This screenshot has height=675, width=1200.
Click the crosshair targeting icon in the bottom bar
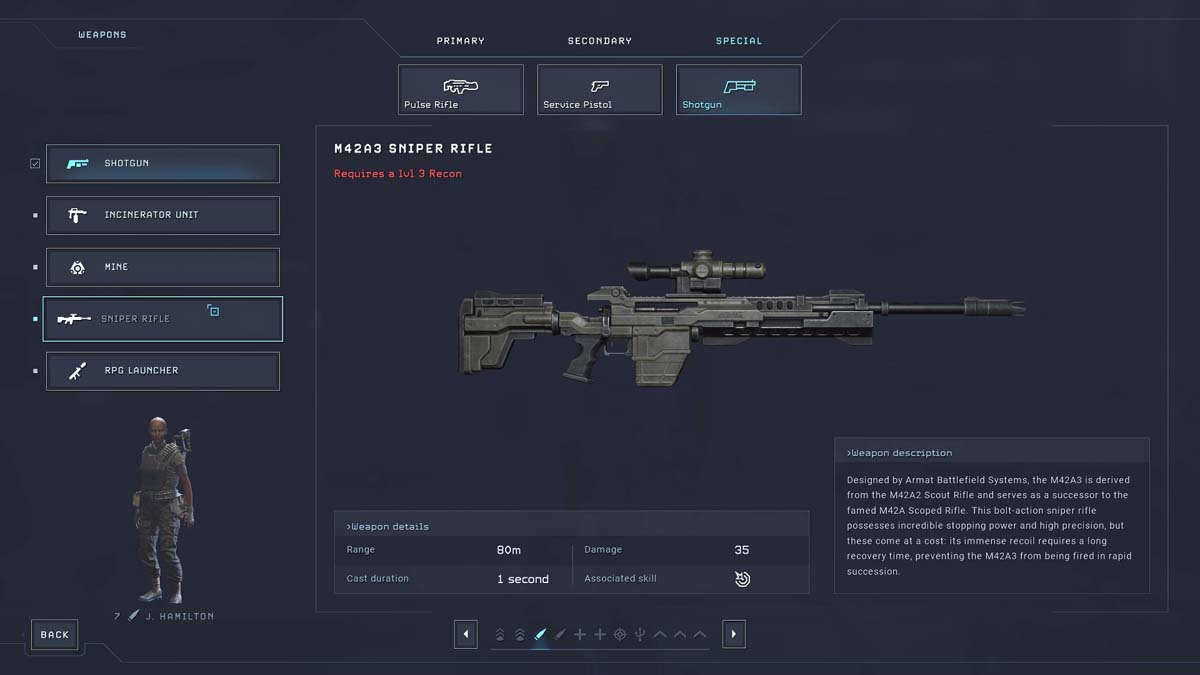tap(620, 634)
